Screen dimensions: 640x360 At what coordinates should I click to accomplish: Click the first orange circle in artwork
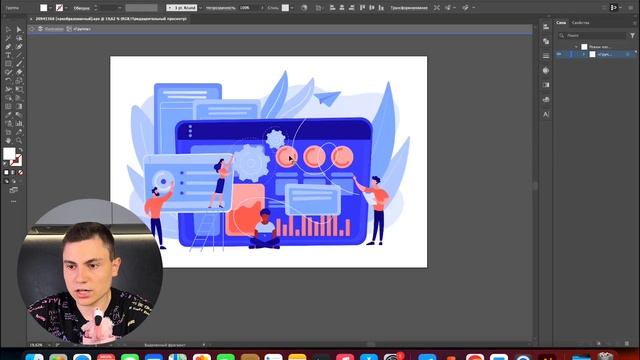pyautogui.click(x=287, y=157)
